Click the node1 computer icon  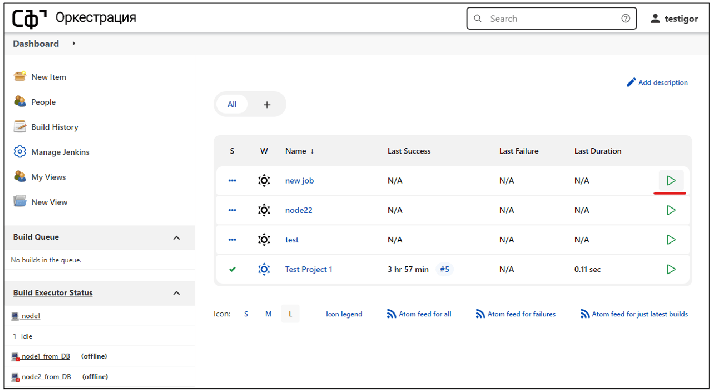click(x=15, y=316)
